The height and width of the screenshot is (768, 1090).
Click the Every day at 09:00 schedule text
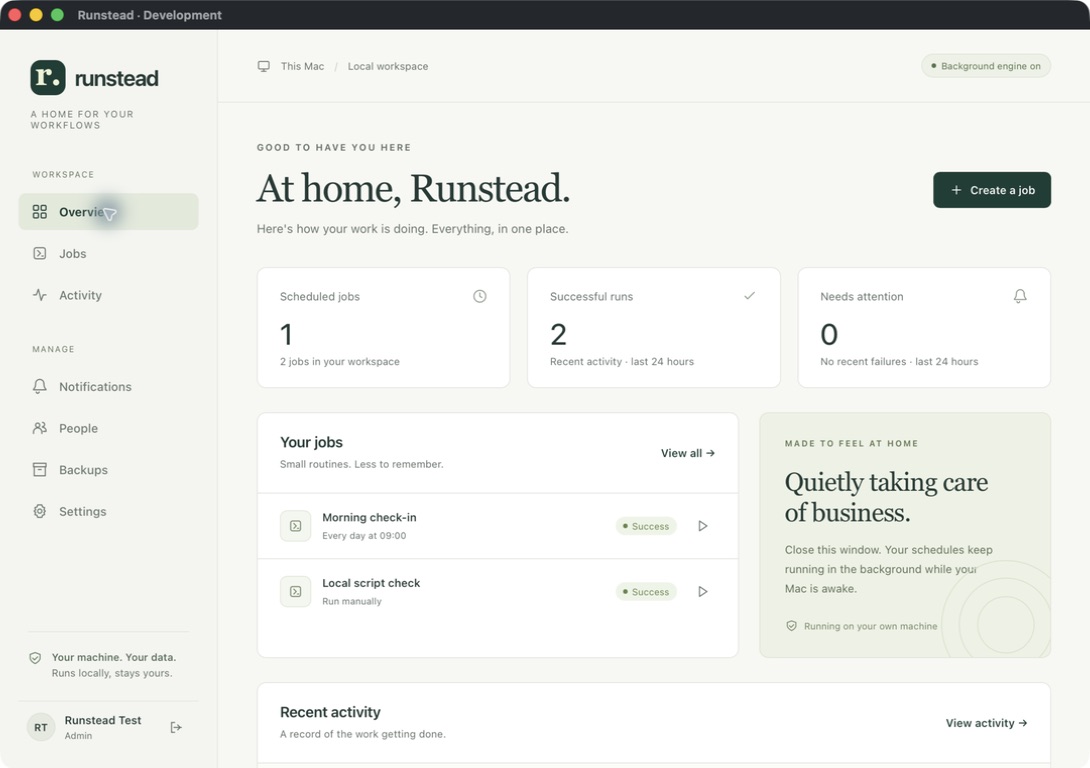pyautogui.click(x=364, y=536)
